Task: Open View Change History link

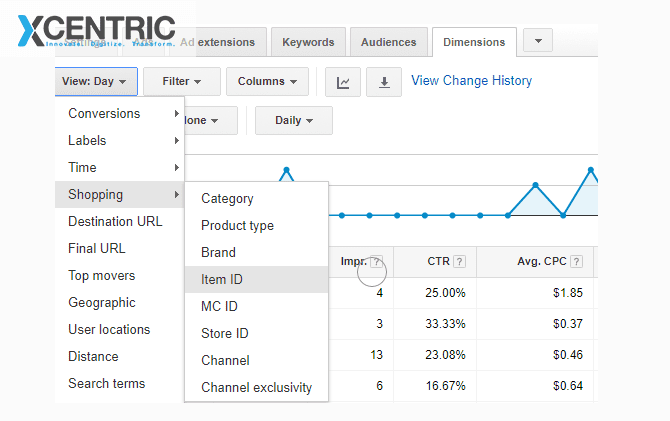Action: pyautogui.click(x=471, y=80)
